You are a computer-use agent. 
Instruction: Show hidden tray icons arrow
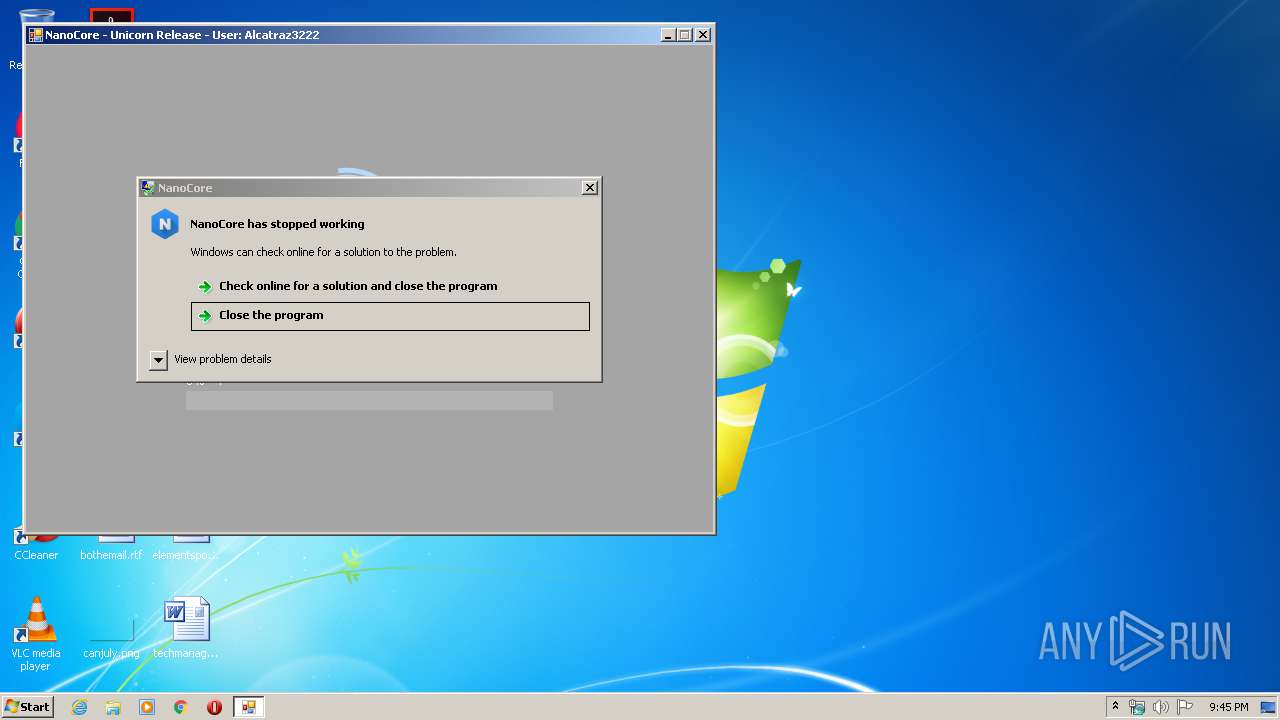click(1115, 706)
